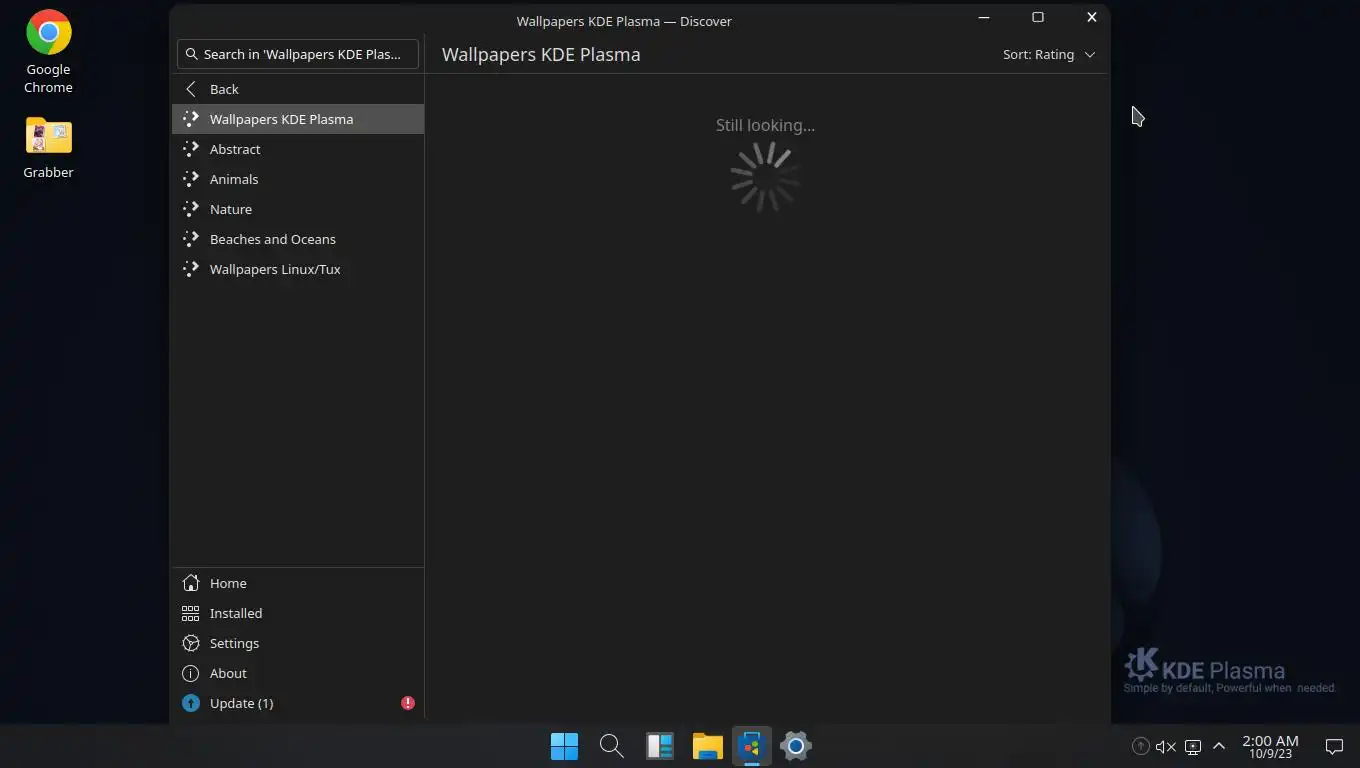This screenshot has height=768, width=1360.
Task: Click the About info icon
Action: 191,673
